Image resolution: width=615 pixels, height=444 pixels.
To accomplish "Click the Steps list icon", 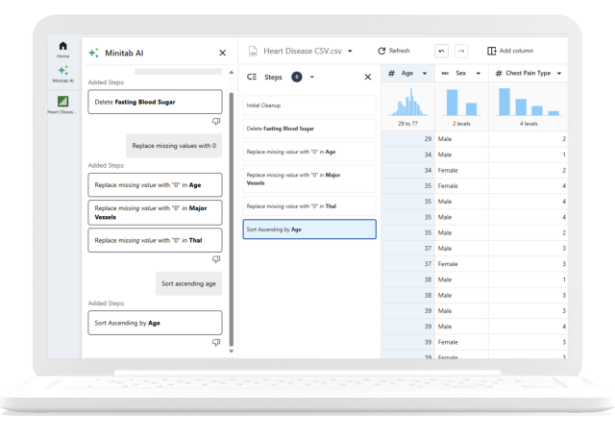I will point(252,77).
